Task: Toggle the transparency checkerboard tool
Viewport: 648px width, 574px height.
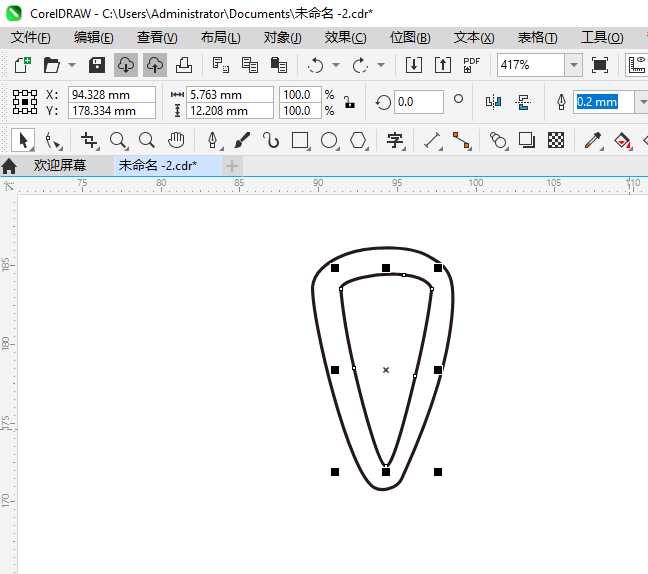Action: click(556, 140)
